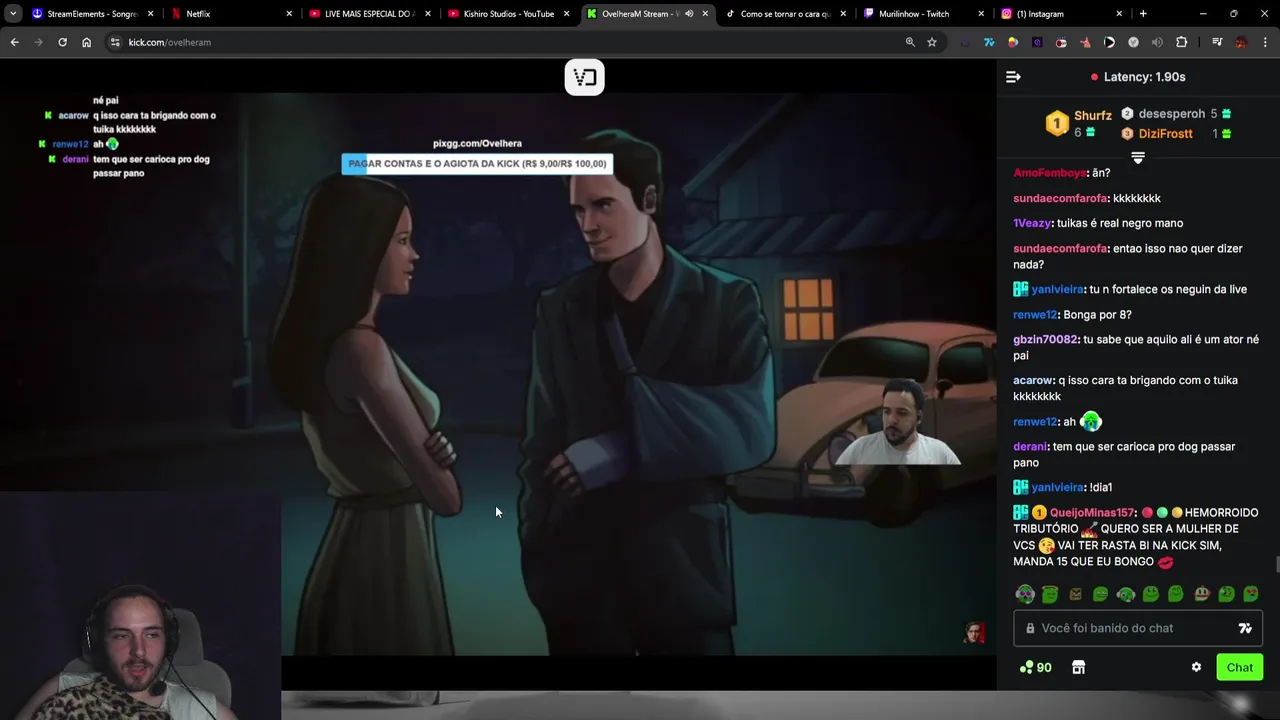
Task: Open QueijoMinas157 username in chat
Action: click(x=1092, y=512)
